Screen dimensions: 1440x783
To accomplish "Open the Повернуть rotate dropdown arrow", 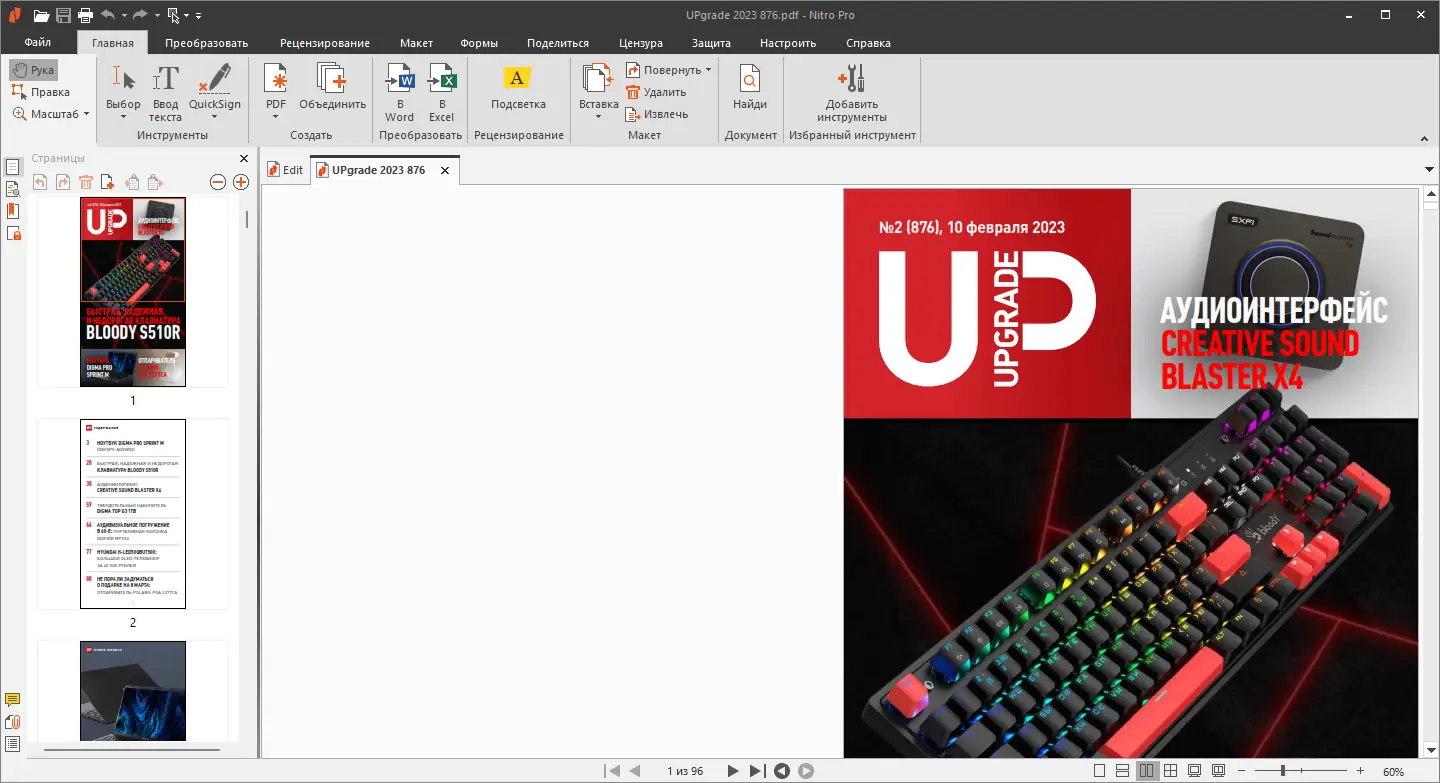I will [708, 70].
